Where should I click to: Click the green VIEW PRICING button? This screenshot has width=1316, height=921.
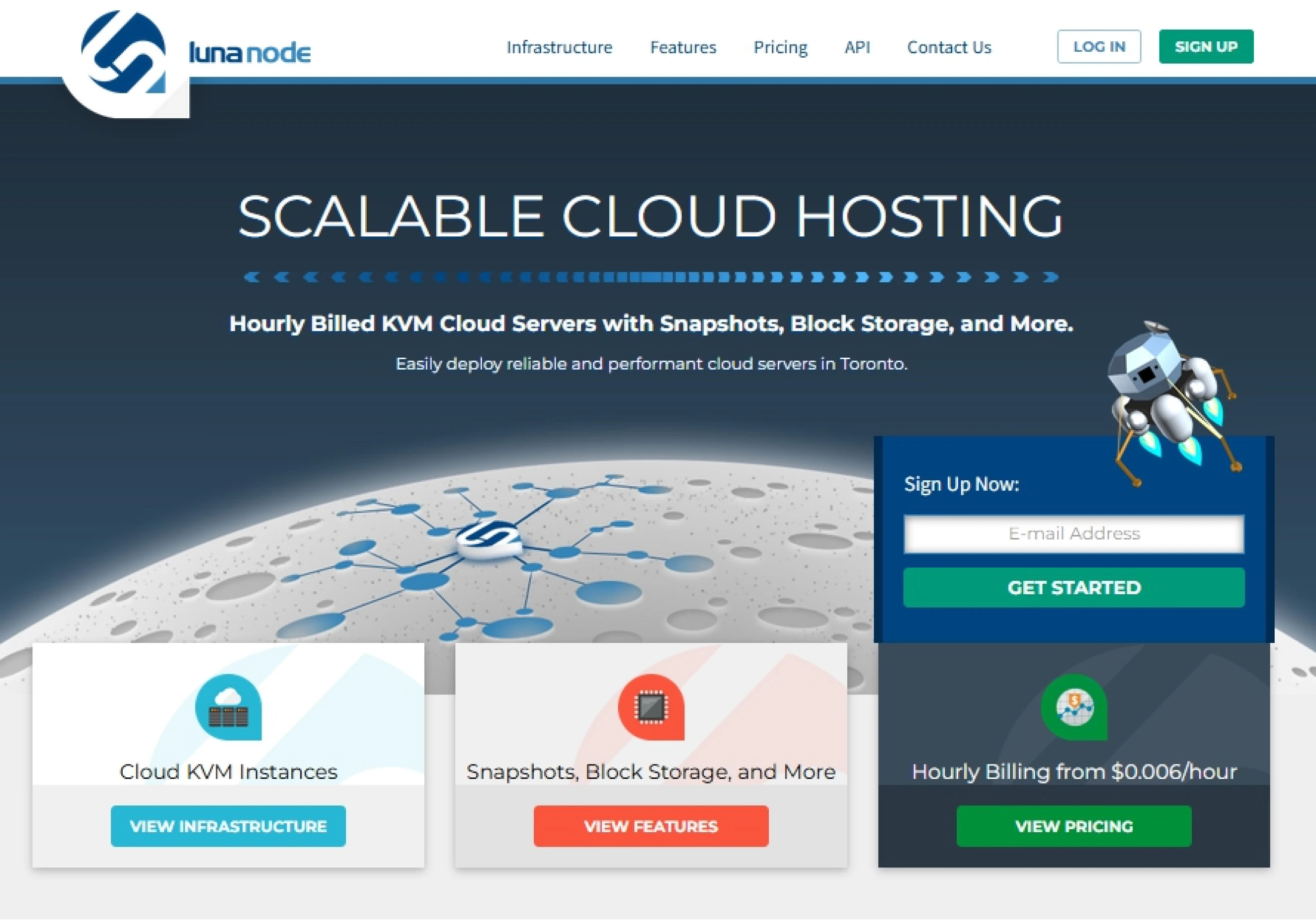(x=1073, y=826)
